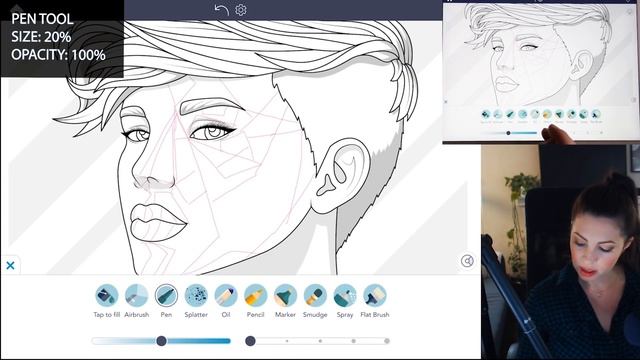Click the "OPACITY: 100%" overlay text
This screenshot has width=640, height=360.
[x=58, y=55]
